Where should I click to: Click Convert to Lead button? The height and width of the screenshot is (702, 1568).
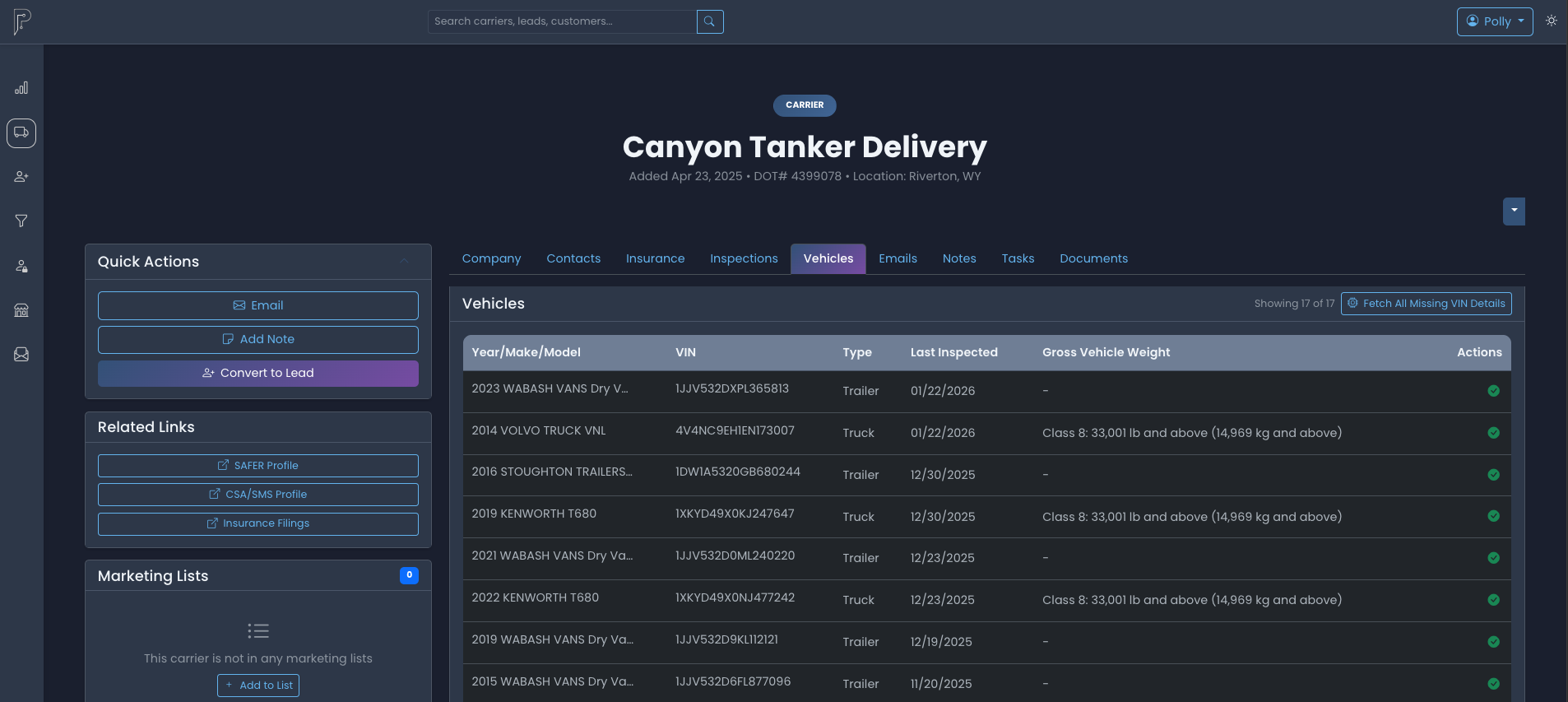click(x=257, y=373)
